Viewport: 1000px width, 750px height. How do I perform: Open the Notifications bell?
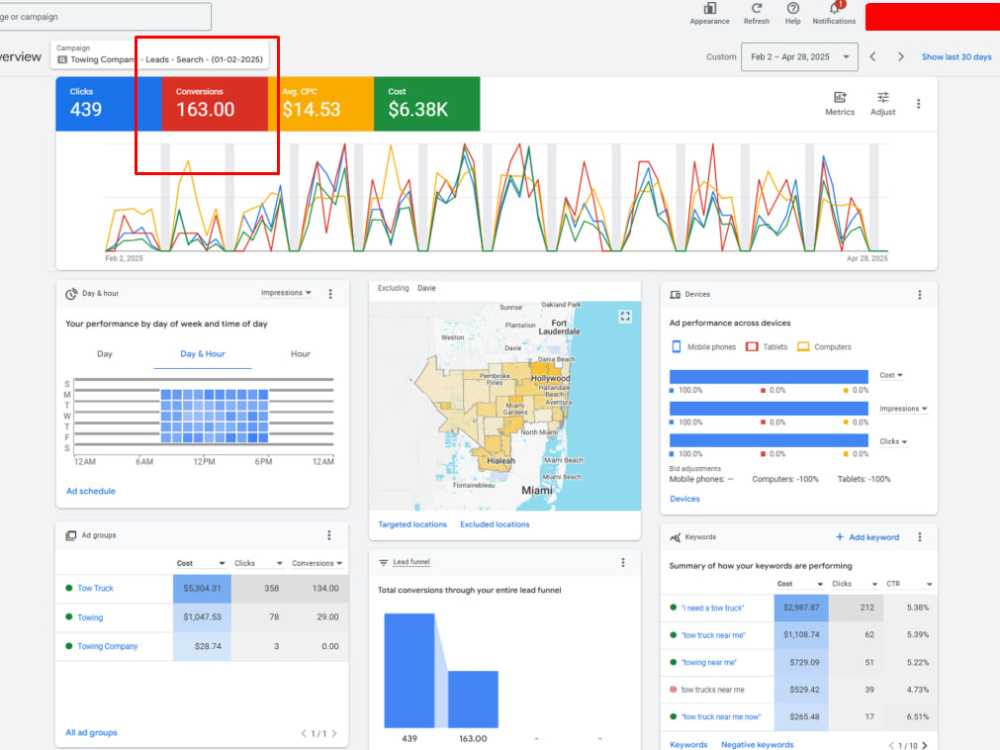coord(834,8)
